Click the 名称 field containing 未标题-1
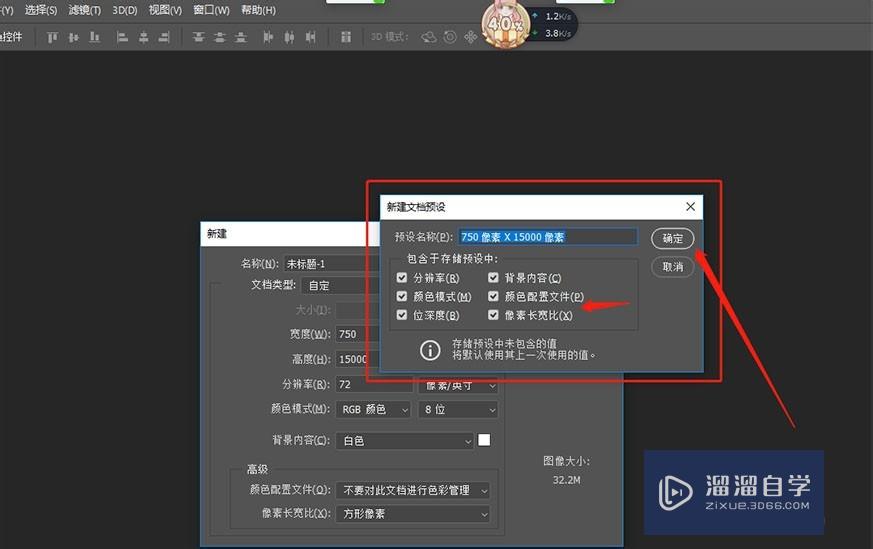Viewport: 873px width, 549px height. (x=332, y=263)
